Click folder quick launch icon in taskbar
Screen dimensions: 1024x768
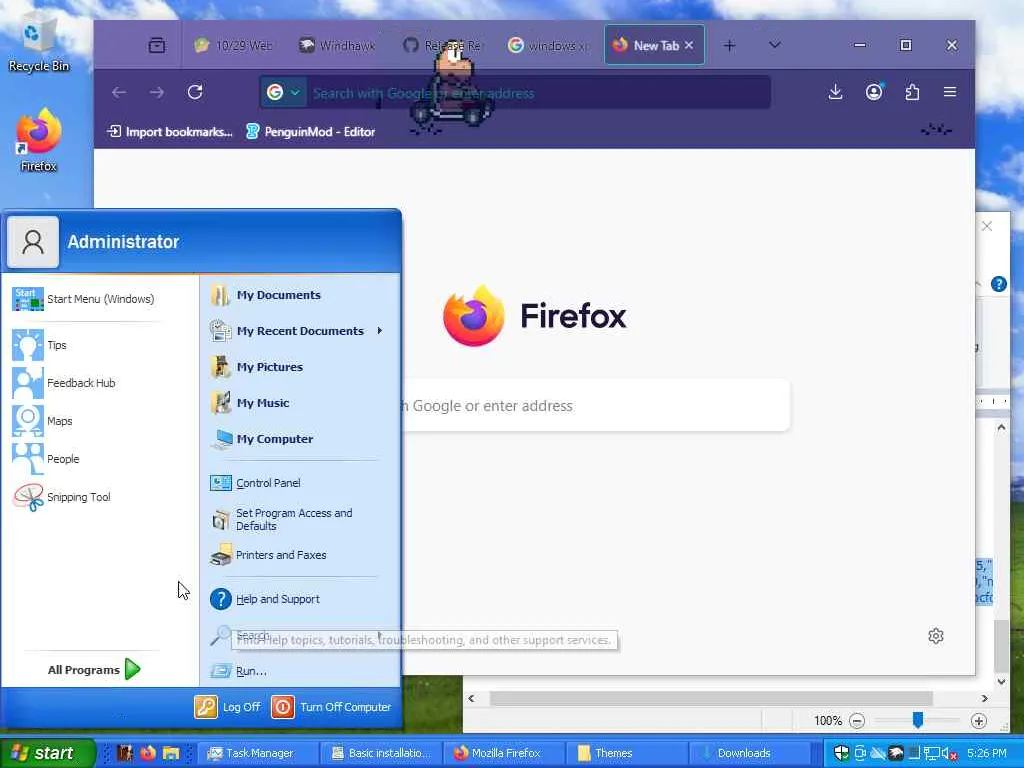pos(170,753)
